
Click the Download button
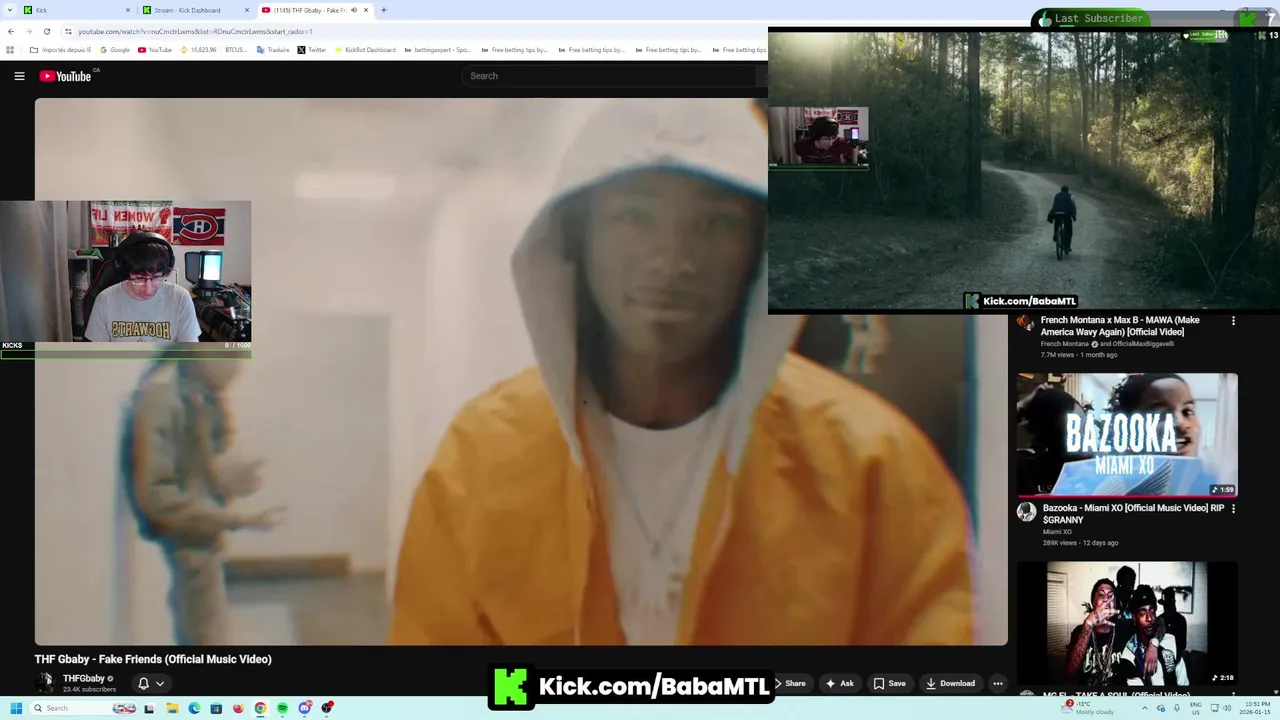(950, 684)
